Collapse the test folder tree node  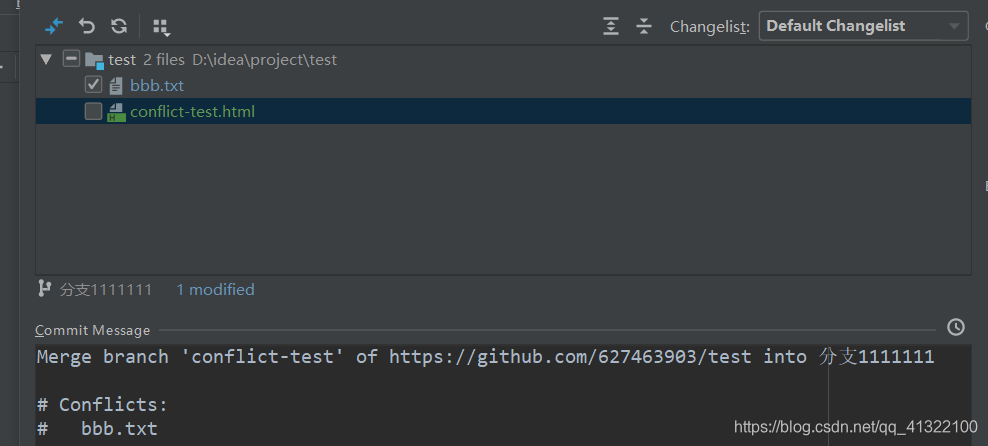click(x=45, y=59)
